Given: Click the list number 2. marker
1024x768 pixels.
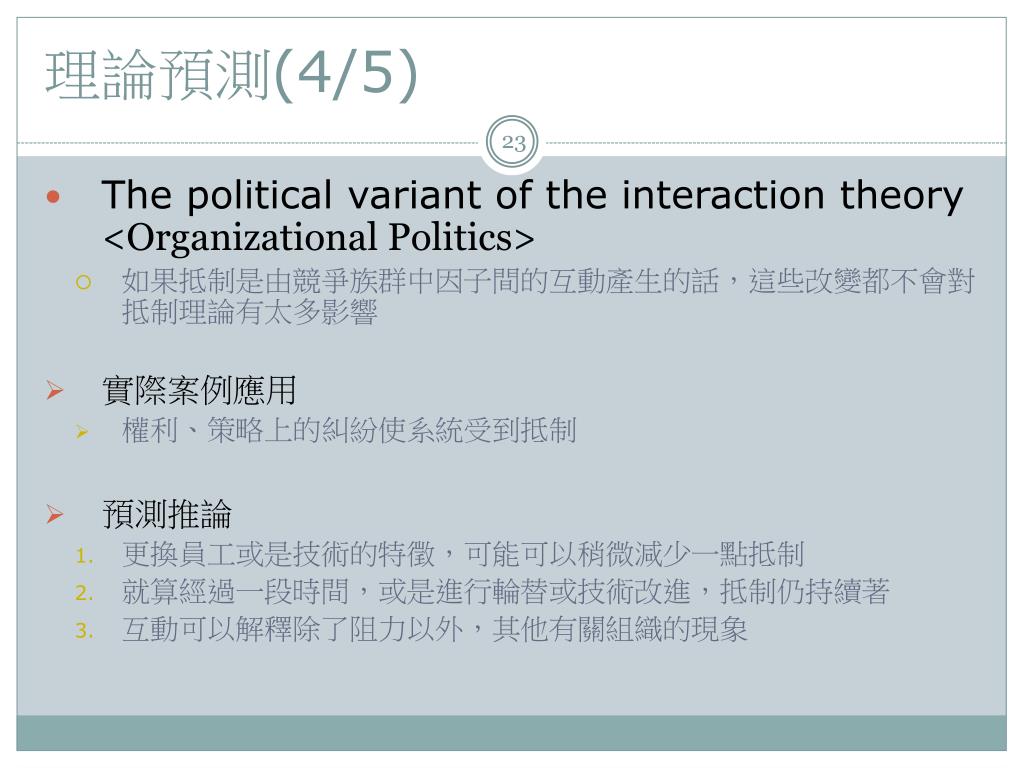Looking at the screenshot, I should (84, 593).
